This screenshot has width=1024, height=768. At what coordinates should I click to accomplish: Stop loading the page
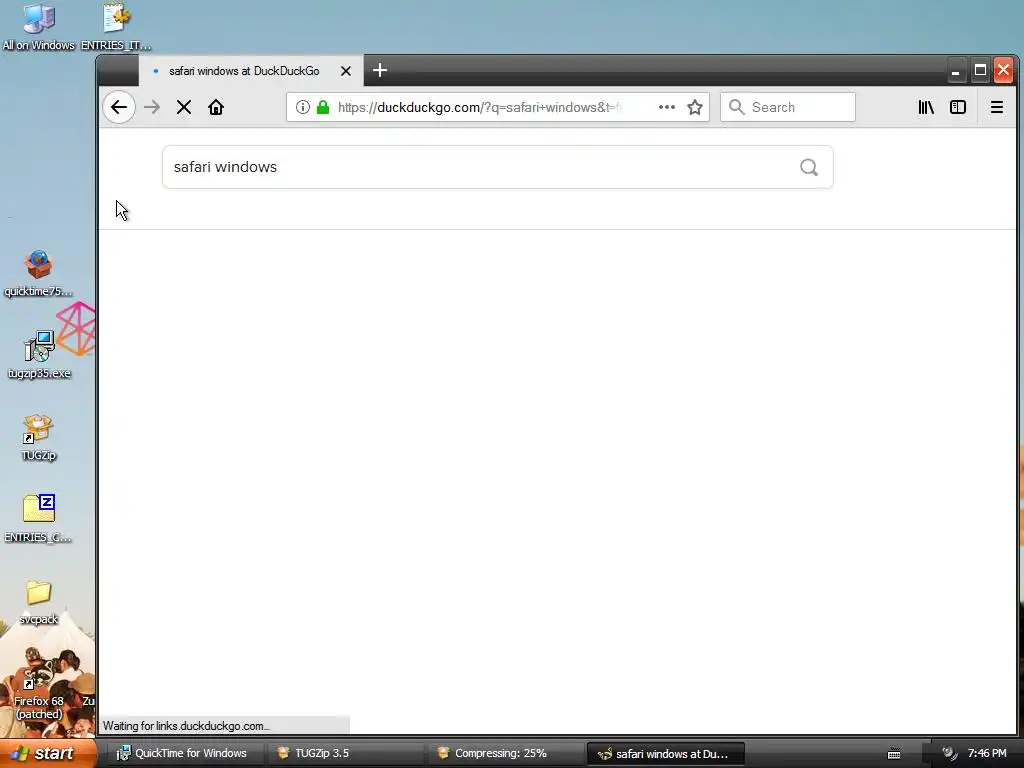[x=184, y=107]
